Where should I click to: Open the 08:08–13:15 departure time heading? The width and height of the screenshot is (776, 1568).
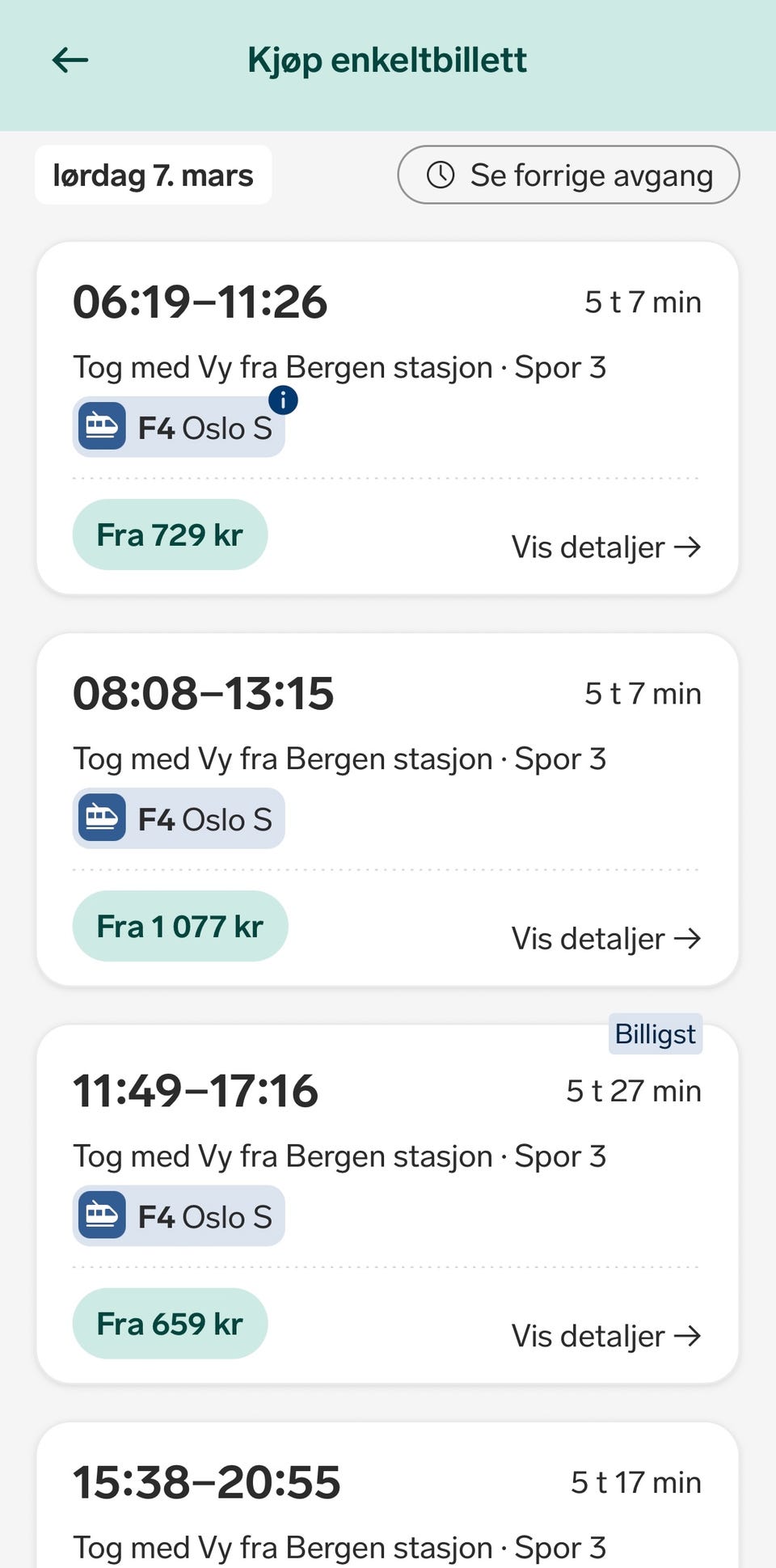click(x=204, y=694)
